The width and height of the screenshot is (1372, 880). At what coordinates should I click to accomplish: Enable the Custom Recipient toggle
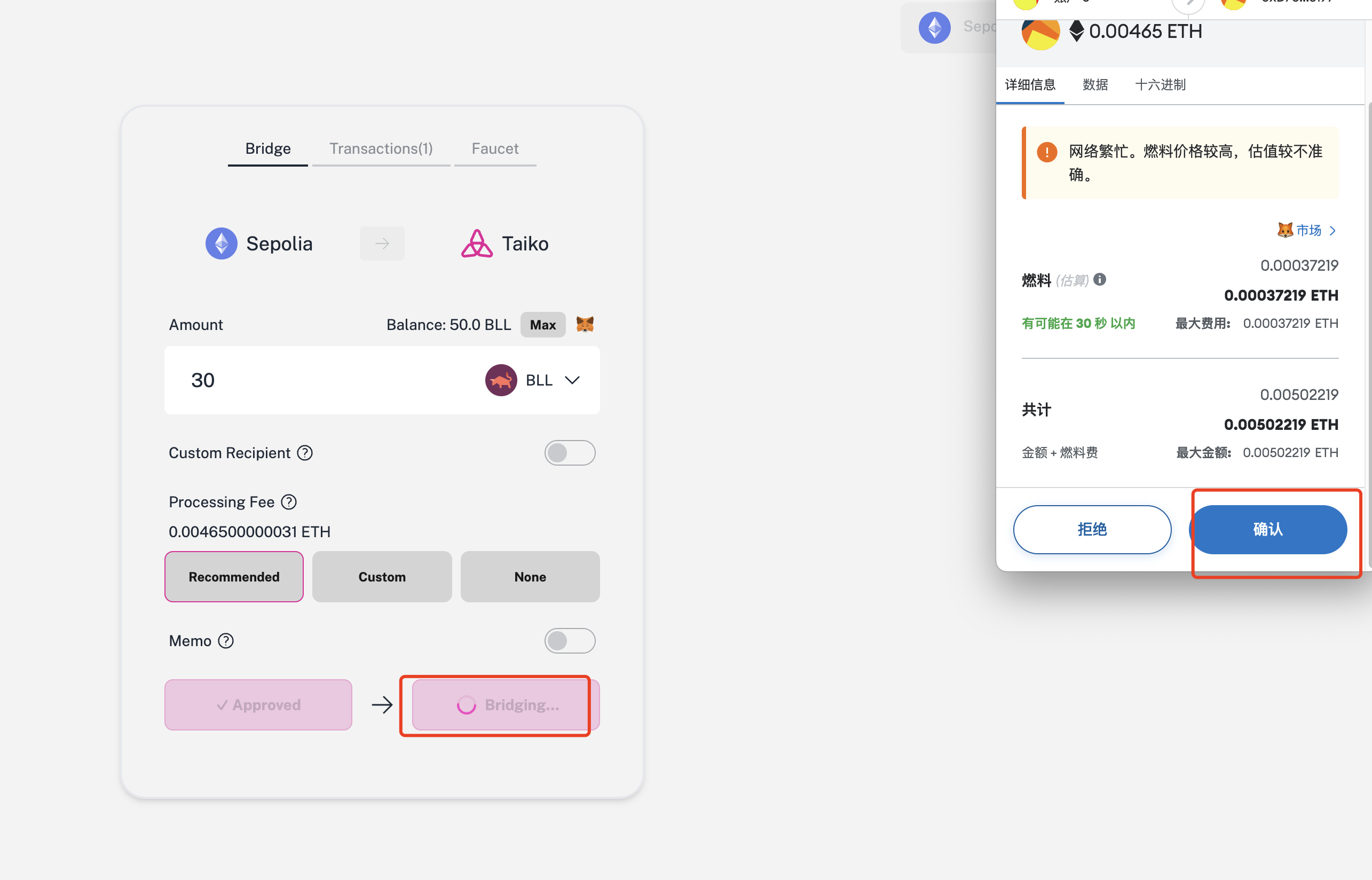pos(570,453)
